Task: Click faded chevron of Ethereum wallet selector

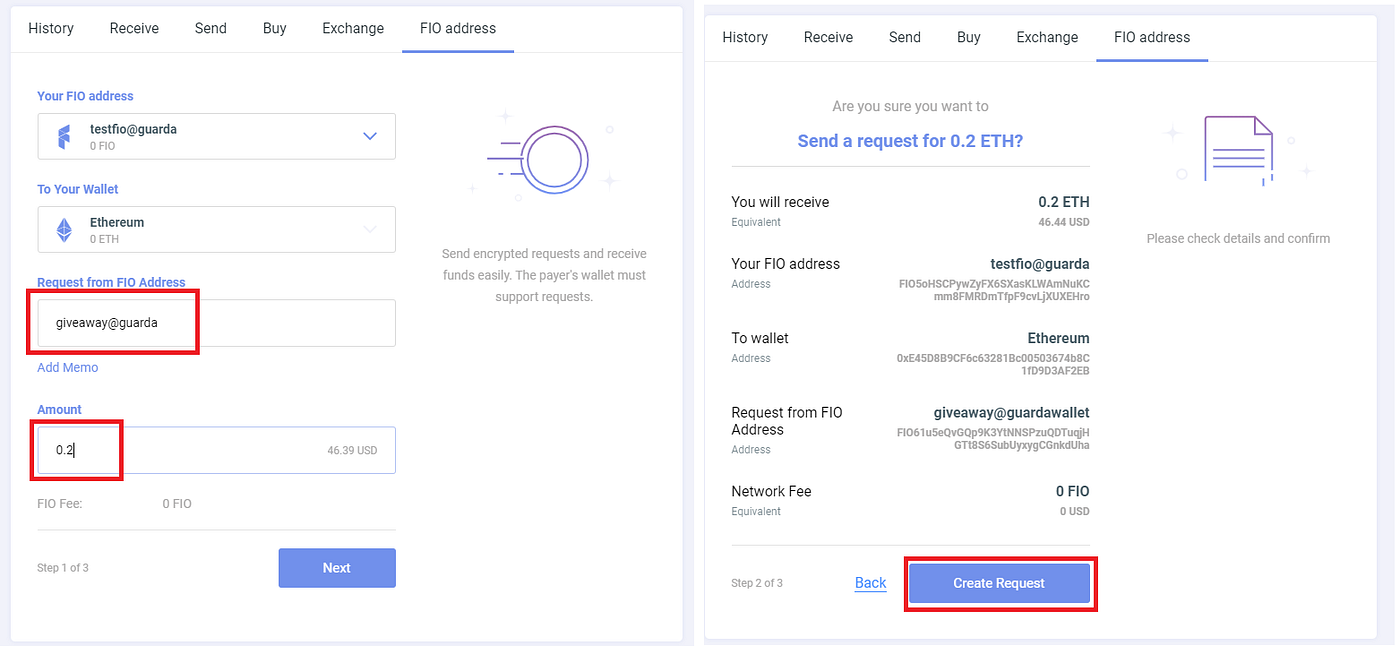Action: tap(370, 229)
